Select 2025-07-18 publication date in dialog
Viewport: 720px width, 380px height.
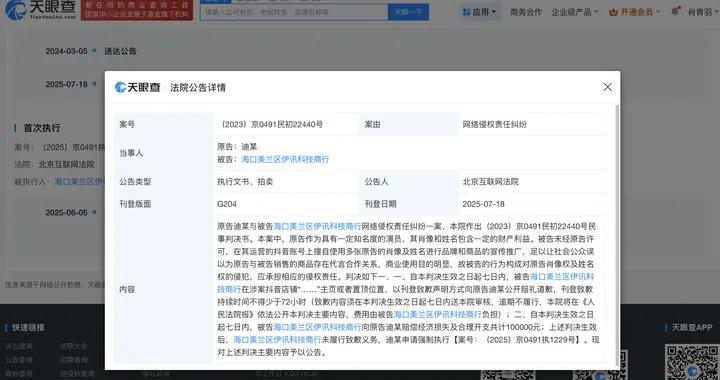click(484, 204)
